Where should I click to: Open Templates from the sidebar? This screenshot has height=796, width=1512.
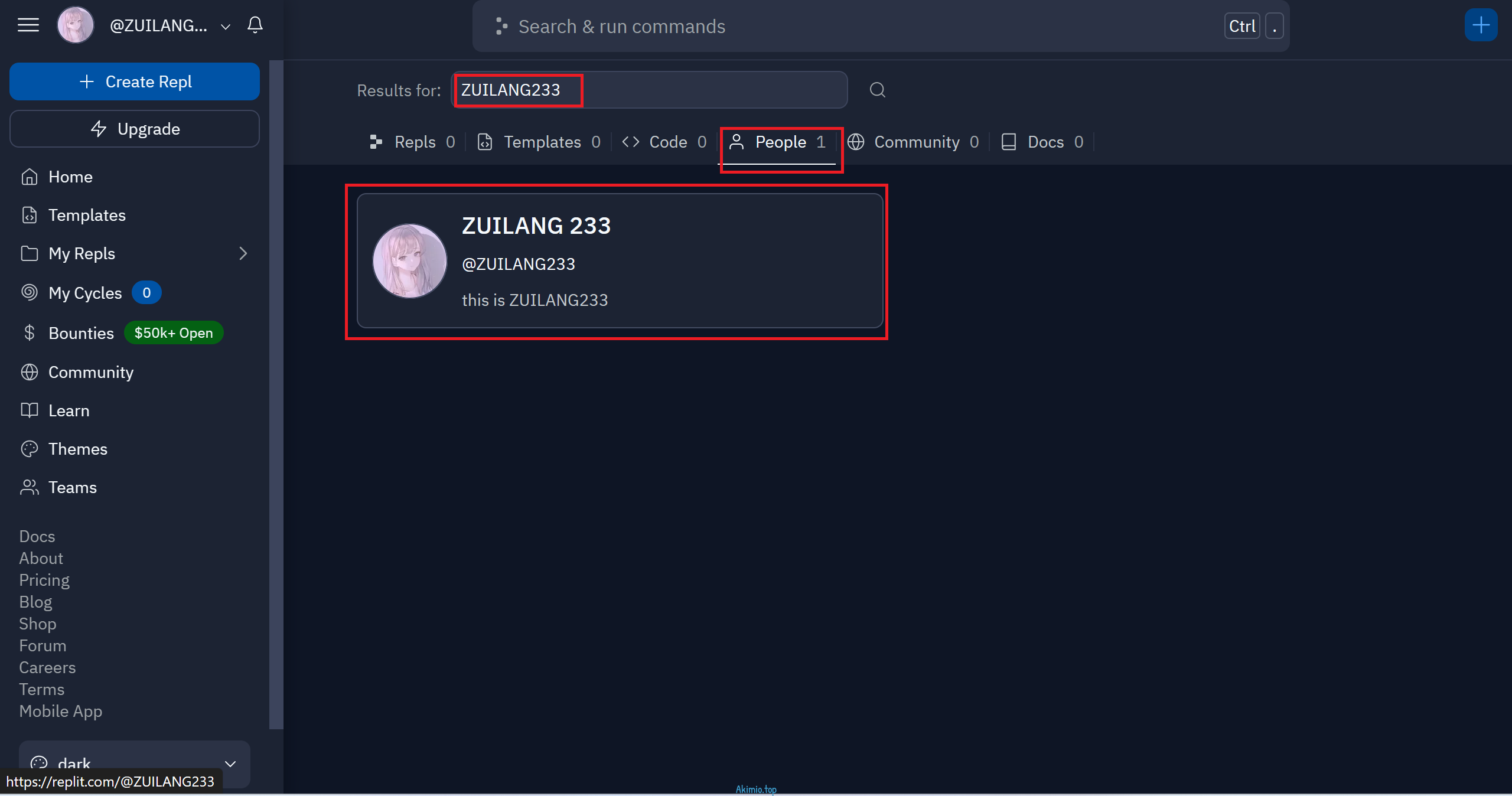pyautogui.click(x=86, y=215)
